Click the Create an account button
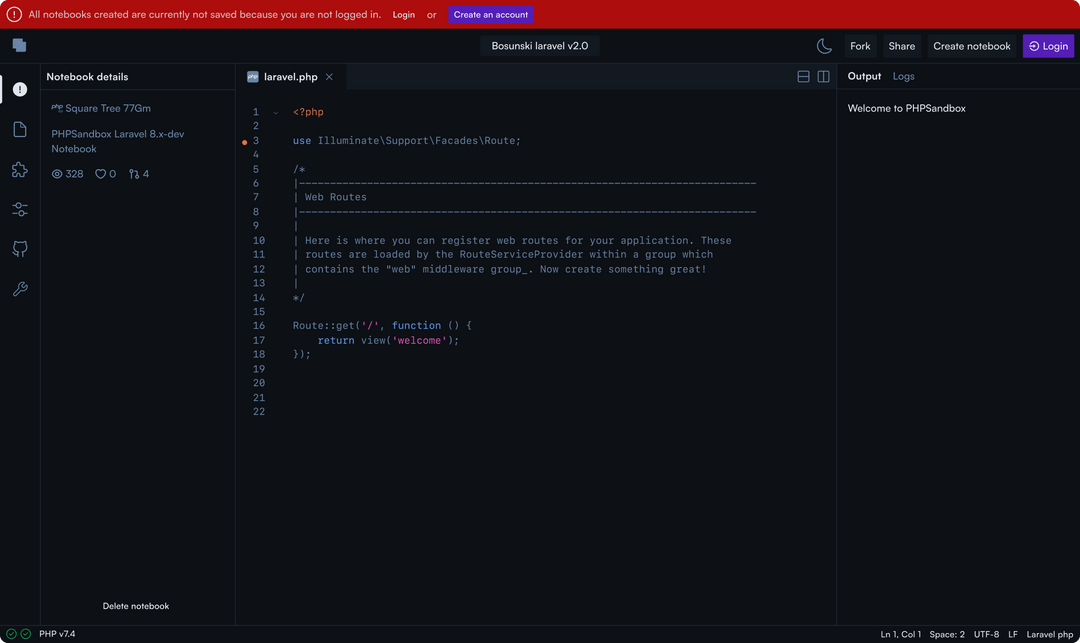 (x=490, y=15)
